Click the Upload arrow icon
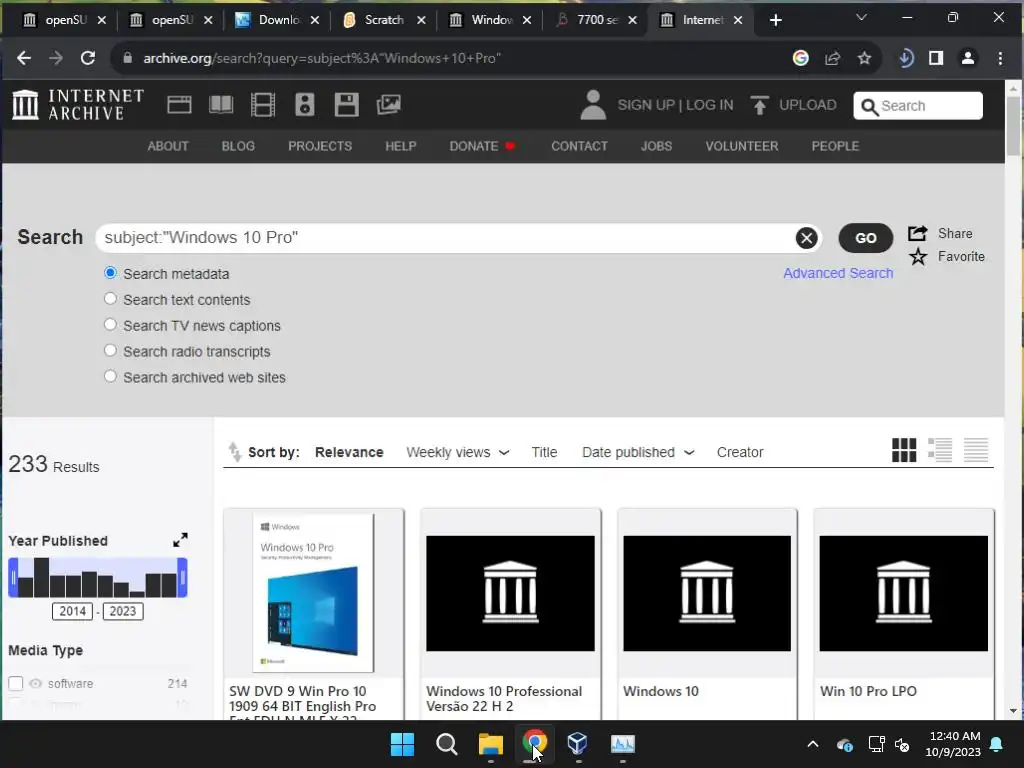The width and height of the screenshot is (1024, 768). [x=759, y=105]
